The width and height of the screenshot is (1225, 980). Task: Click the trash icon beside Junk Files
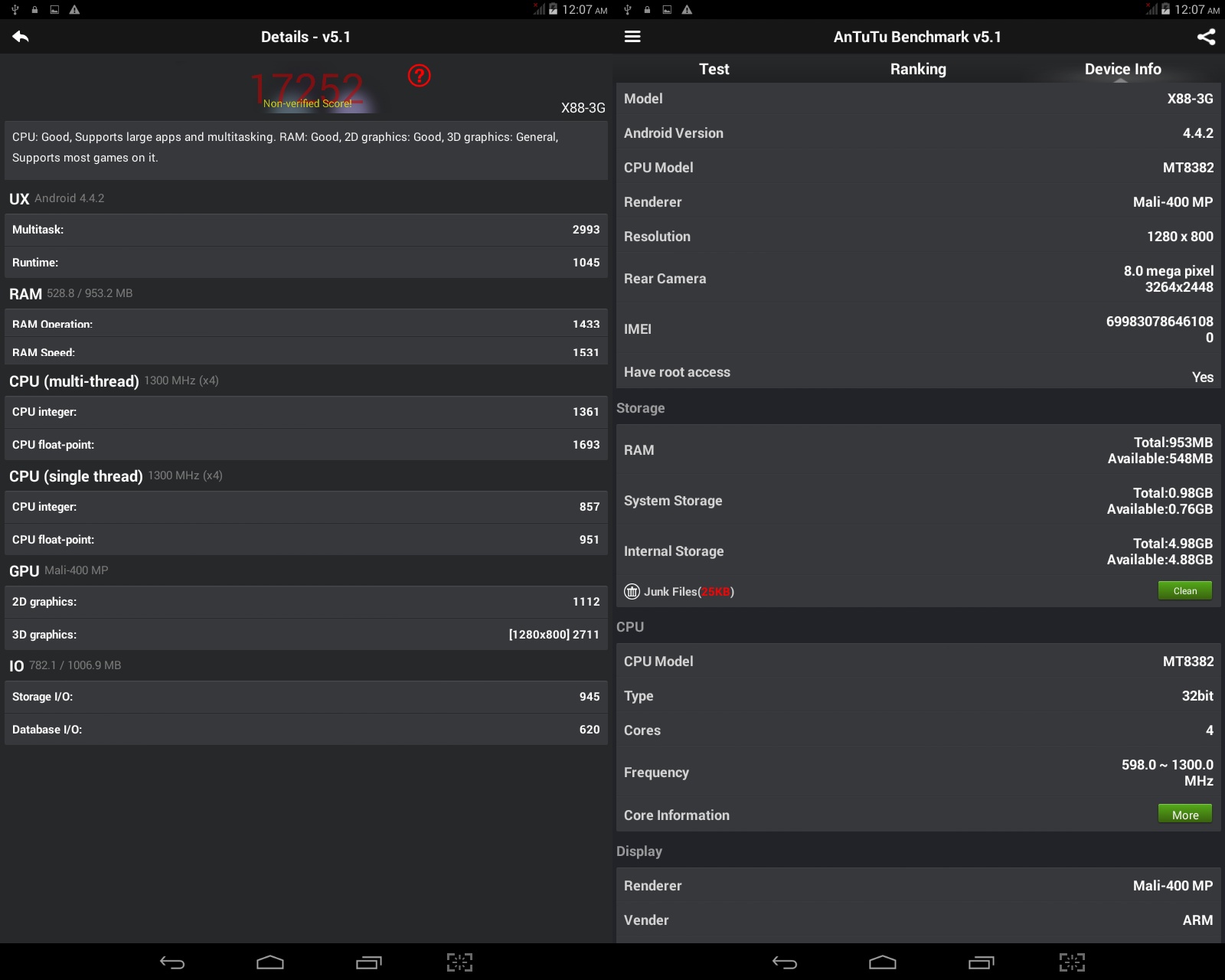632,591
